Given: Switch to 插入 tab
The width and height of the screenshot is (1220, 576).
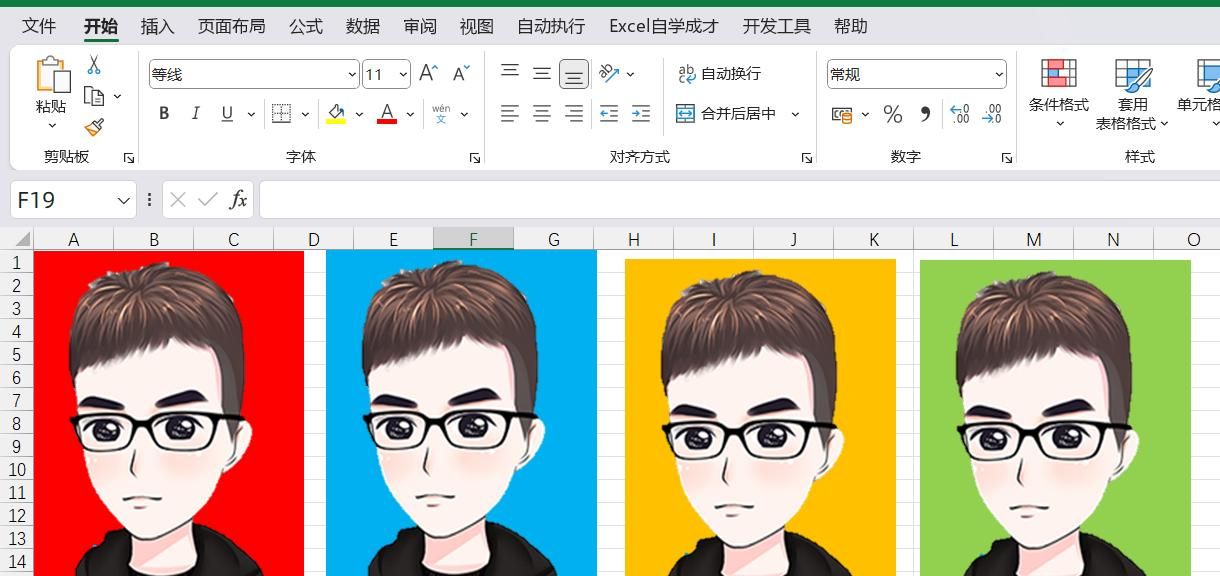Looking at the screenshot, I should pyautogui.click(x=157, y=26).
